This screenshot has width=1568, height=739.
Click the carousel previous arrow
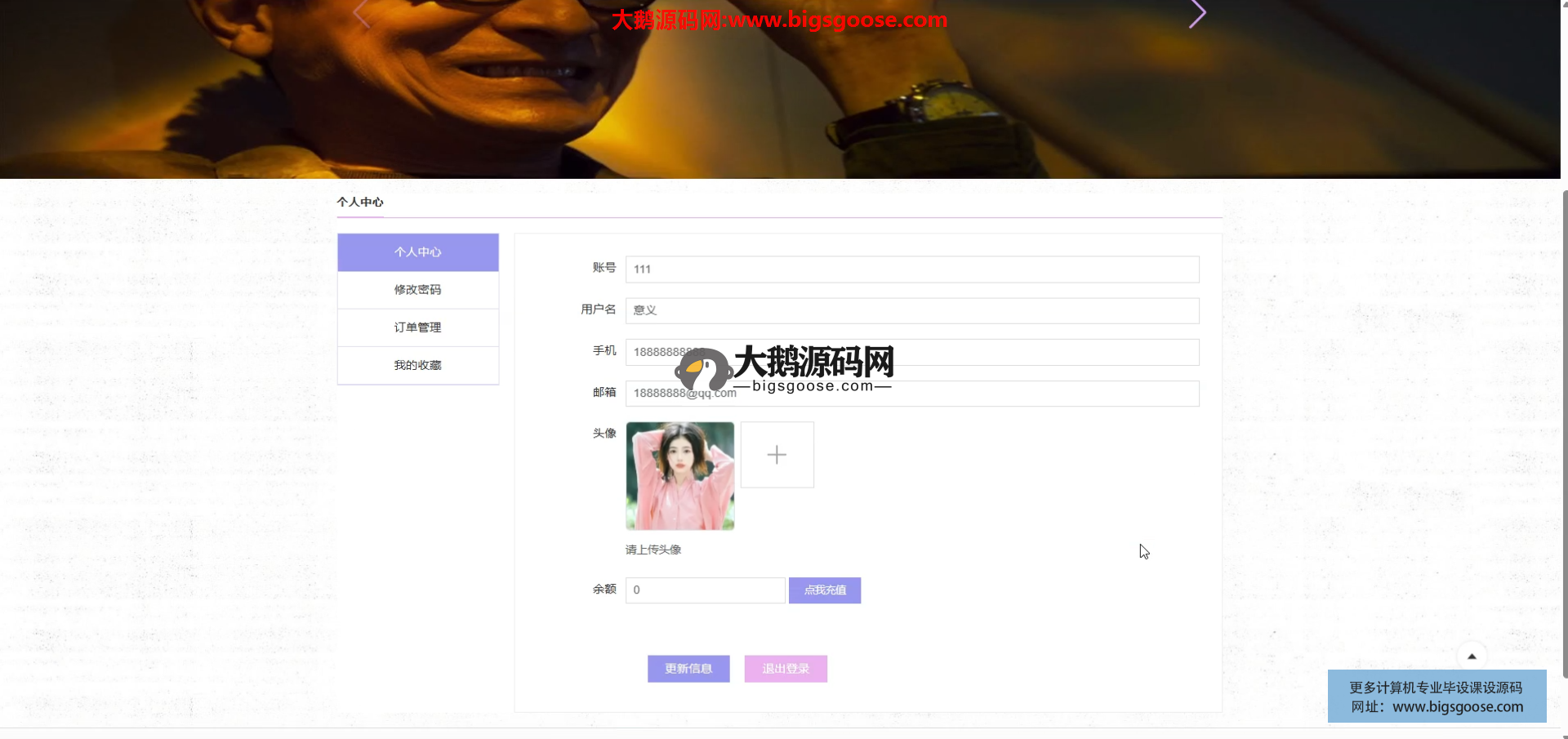[362, 14]
